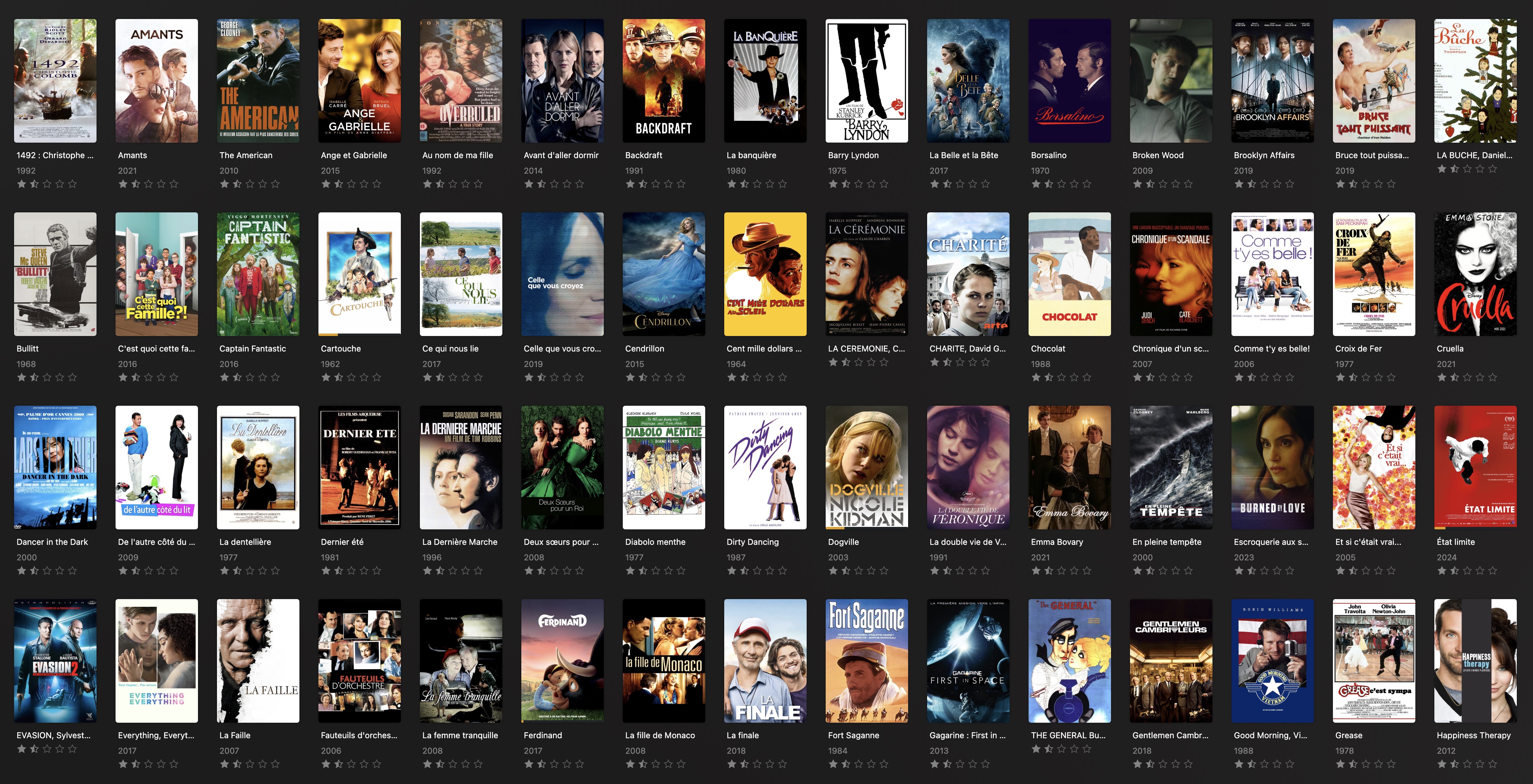This screenshot has width=1533, height=784.
Task: Open the Fort Saganne poster
Action: click(867, 661)
